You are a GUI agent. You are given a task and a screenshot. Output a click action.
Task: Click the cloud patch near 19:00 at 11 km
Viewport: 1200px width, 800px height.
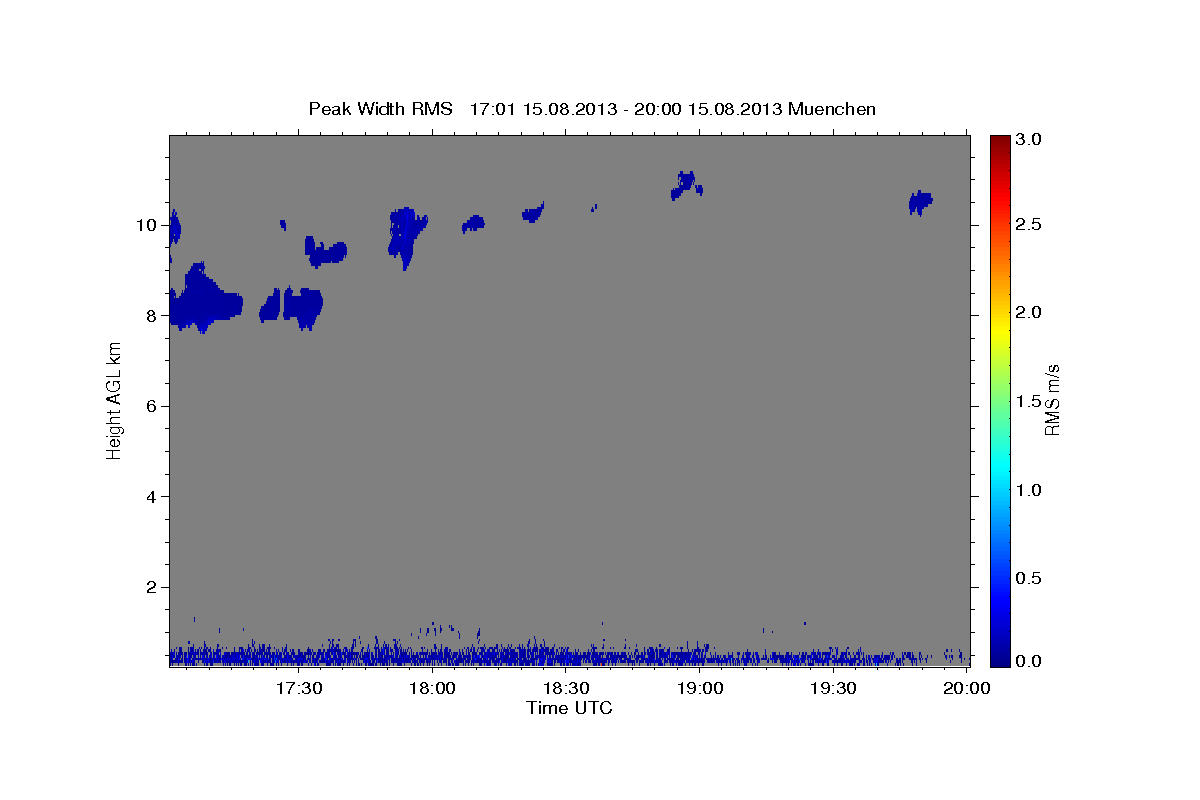[x=686, y=185]
